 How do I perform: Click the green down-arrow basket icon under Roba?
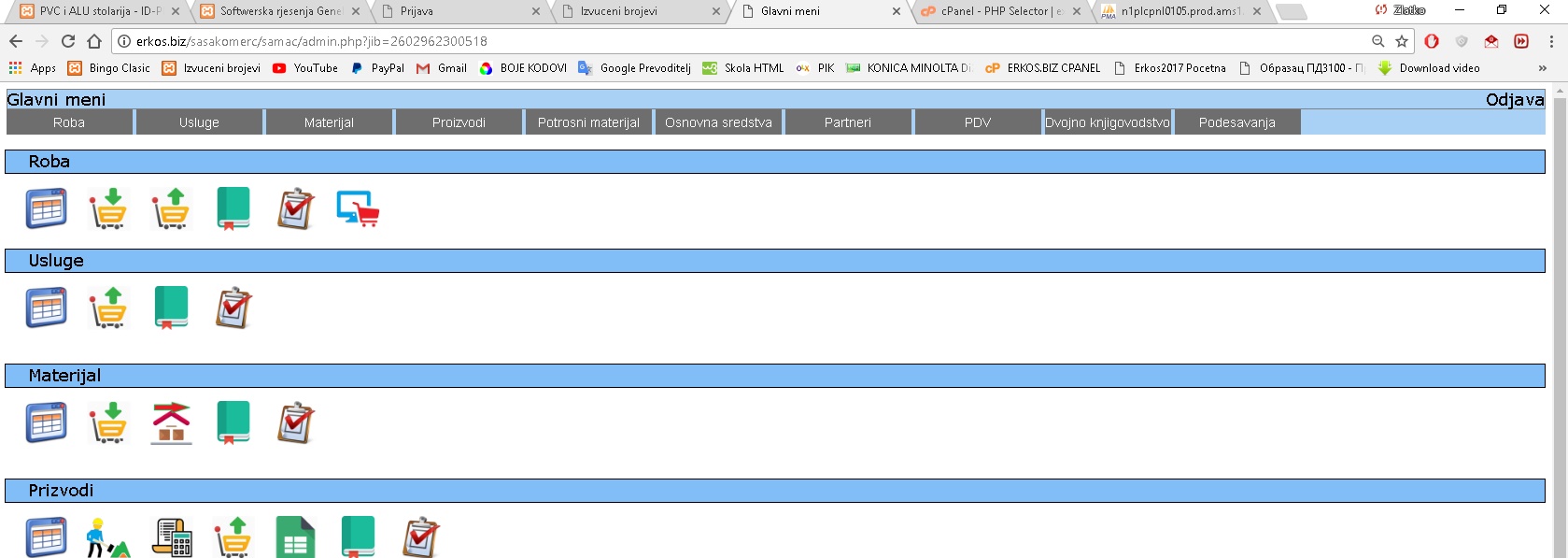point(108,208)
